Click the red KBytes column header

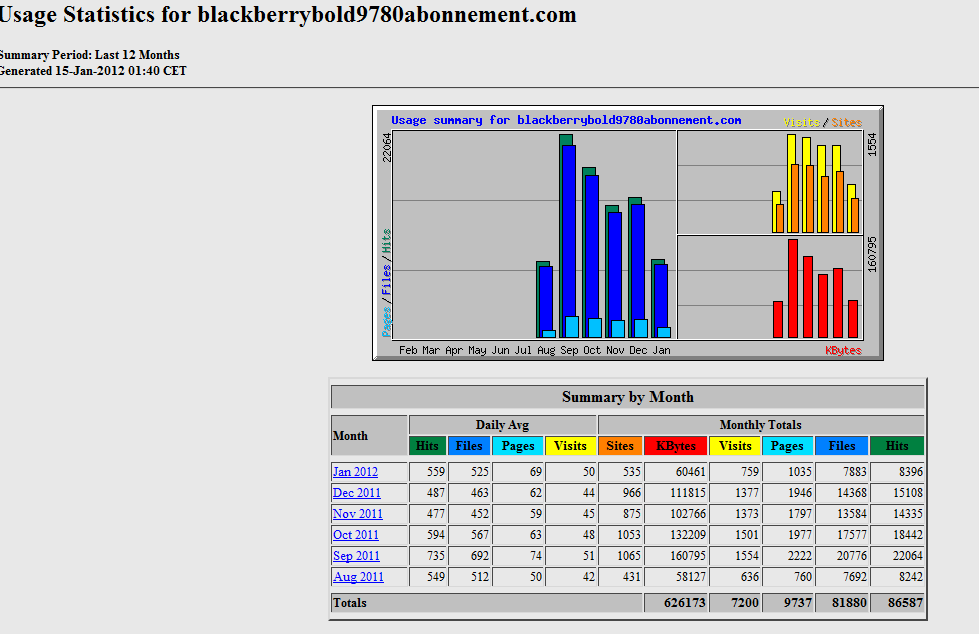pyautogui.click(x=676, y=445)
